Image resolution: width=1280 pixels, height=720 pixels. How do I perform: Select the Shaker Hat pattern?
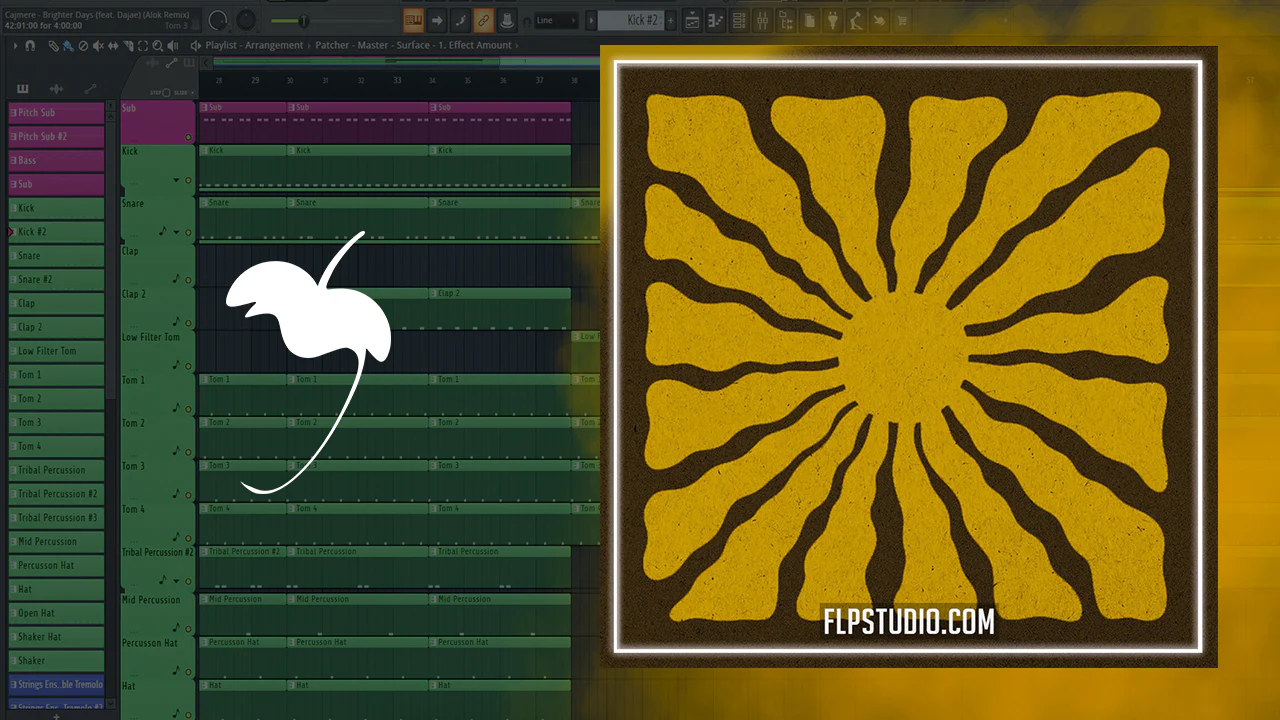[x=56, y=637]
